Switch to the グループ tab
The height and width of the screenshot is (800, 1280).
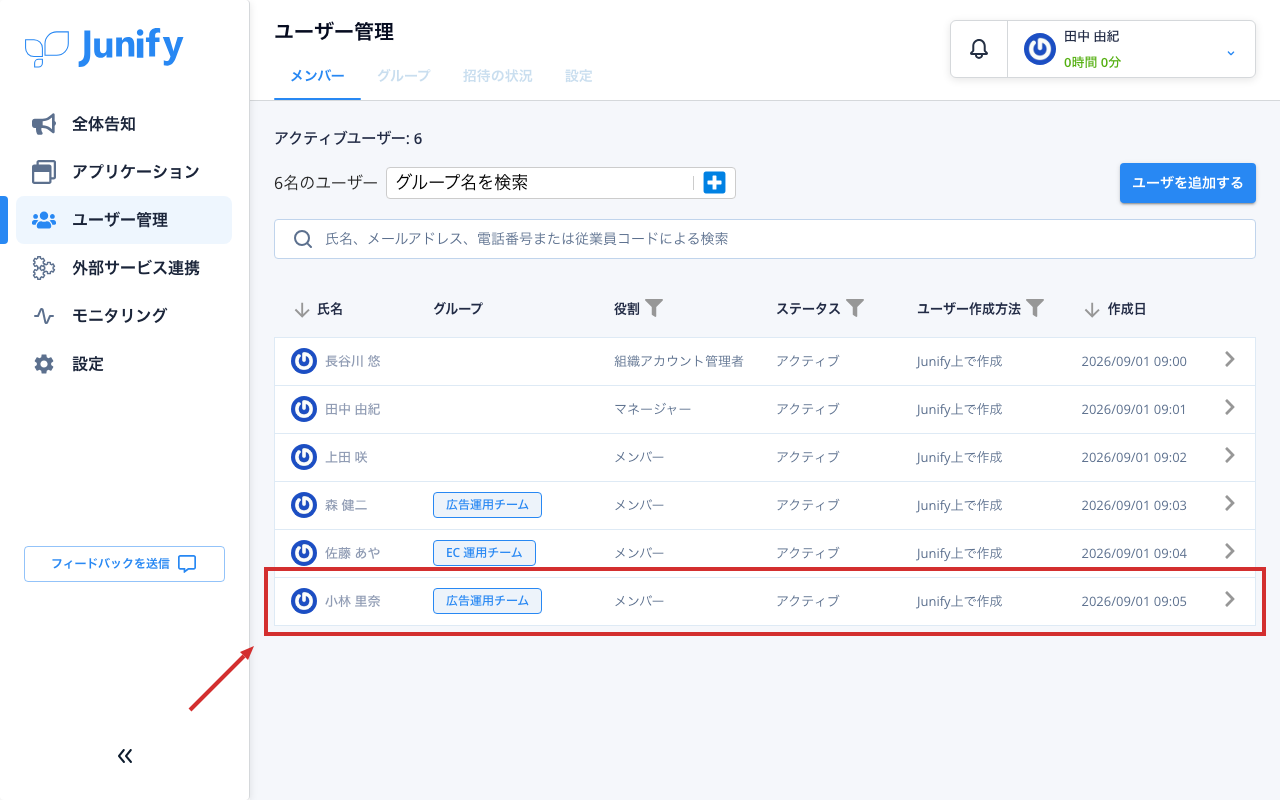[x=403, y=76]
